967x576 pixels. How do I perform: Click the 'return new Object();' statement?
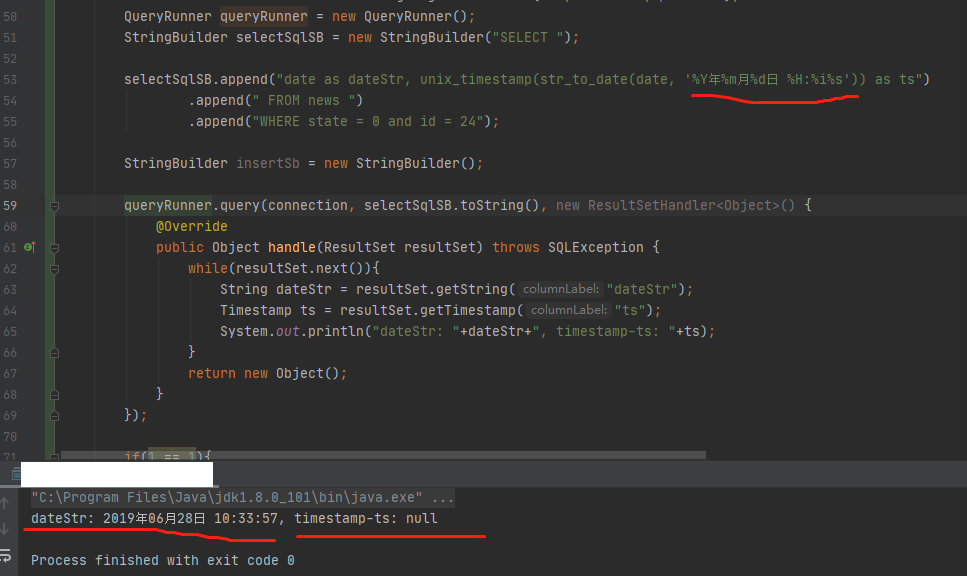coord(268,373)
